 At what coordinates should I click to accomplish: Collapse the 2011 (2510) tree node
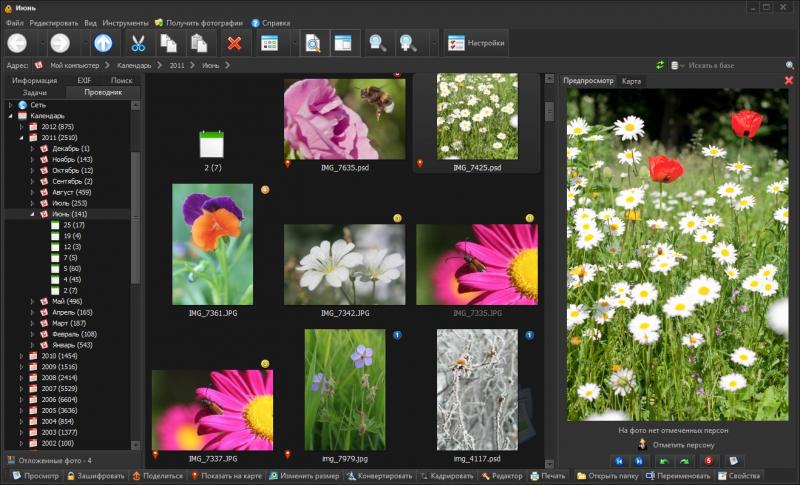click(x=21, y=138)
